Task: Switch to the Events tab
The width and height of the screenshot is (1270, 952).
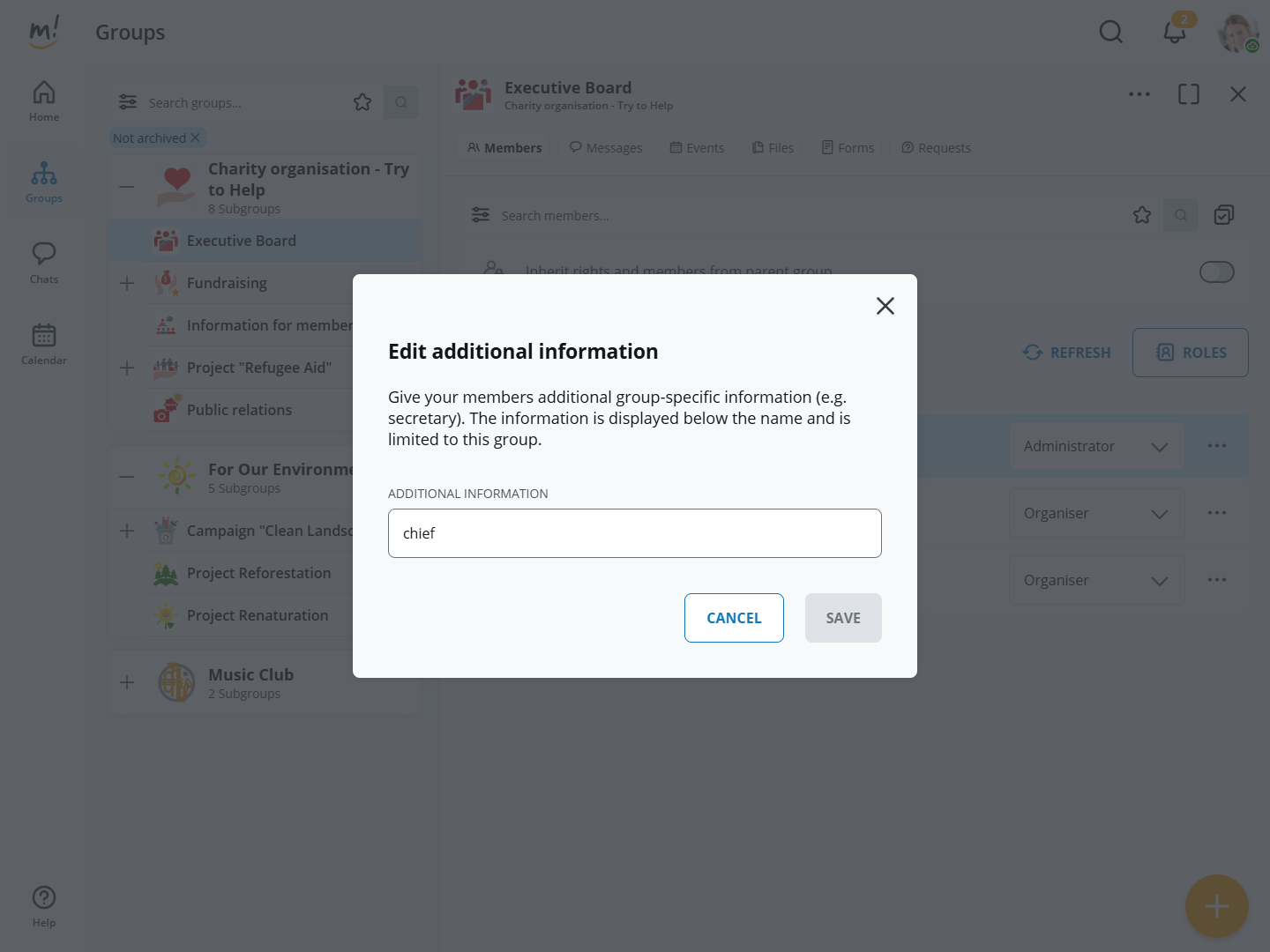Action: [697, 148]
